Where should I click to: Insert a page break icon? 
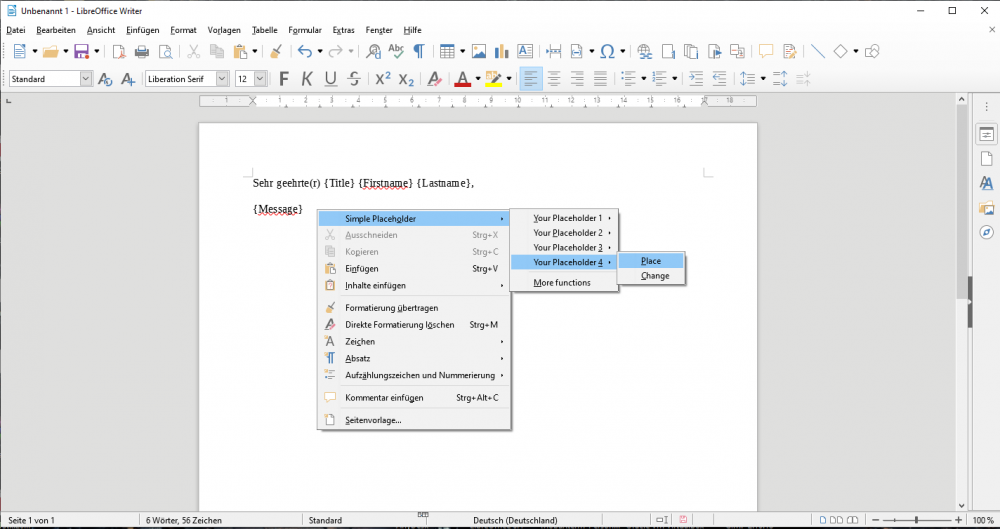(554, 52)
